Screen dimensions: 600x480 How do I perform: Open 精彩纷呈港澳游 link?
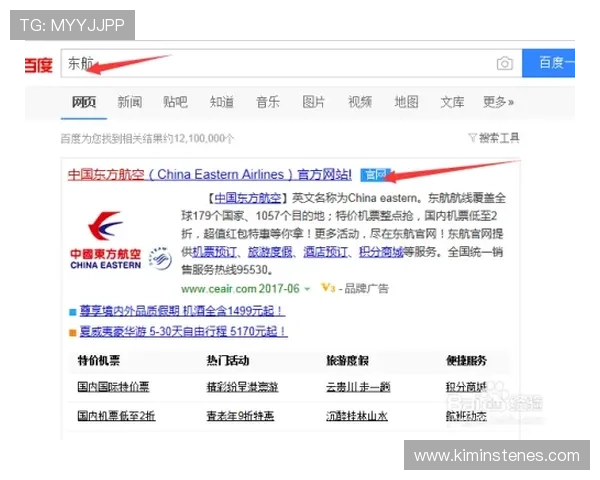click(x=242, y=387)
